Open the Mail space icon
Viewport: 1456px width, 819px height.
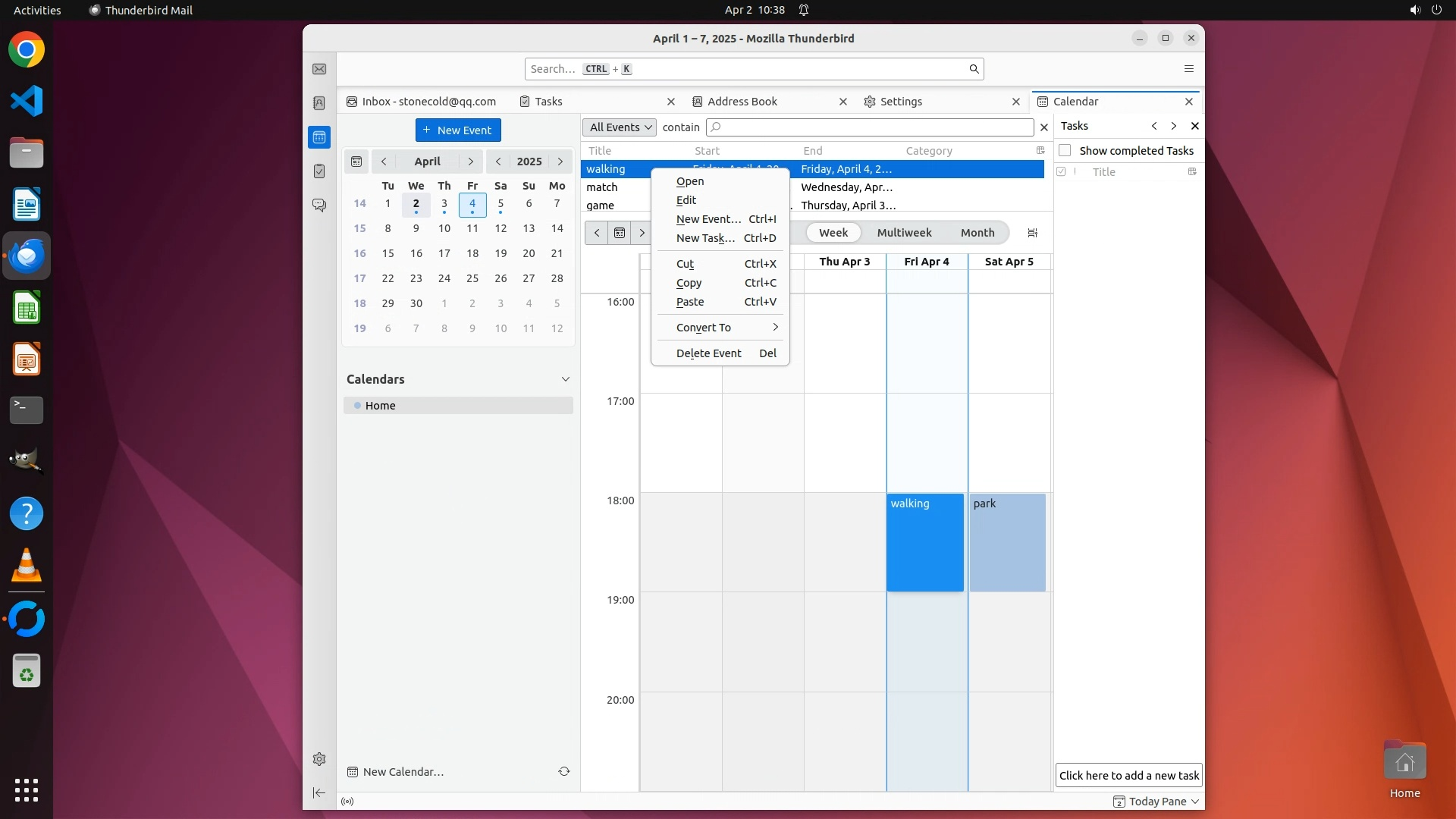click(319, 69)
